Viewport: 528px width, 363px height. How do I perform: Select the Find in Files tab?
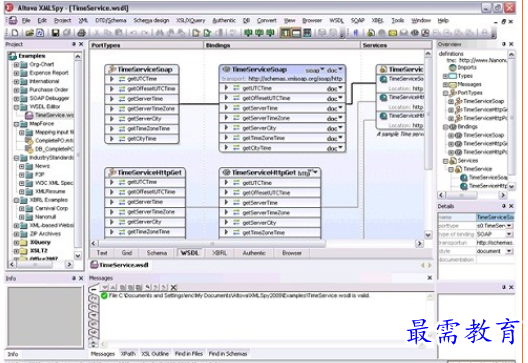(x=189, y=354)
